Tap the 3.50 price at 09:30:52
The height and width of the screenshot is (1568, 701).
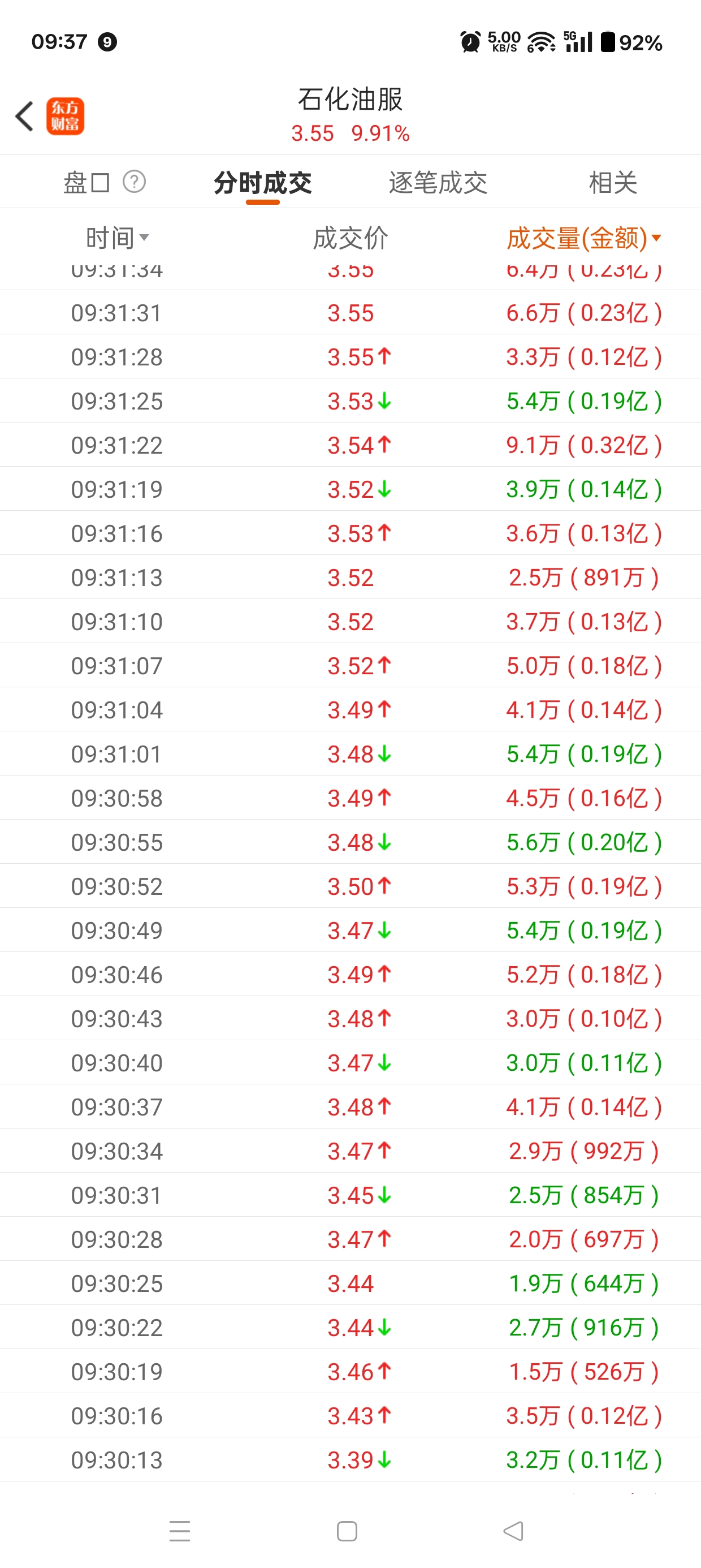[350, 886]
